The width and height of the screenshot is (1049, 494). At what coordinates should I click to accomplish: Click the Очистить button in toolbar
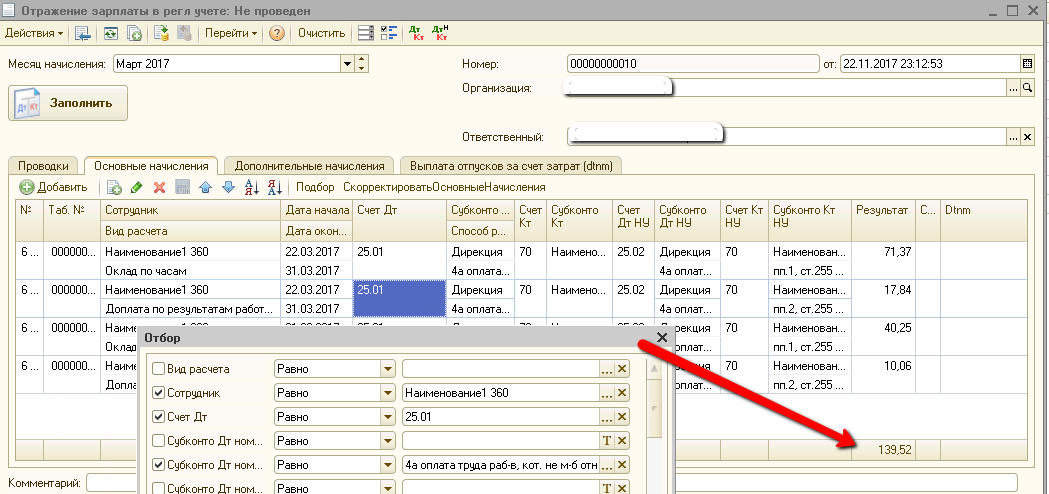[x=322, y=33]
